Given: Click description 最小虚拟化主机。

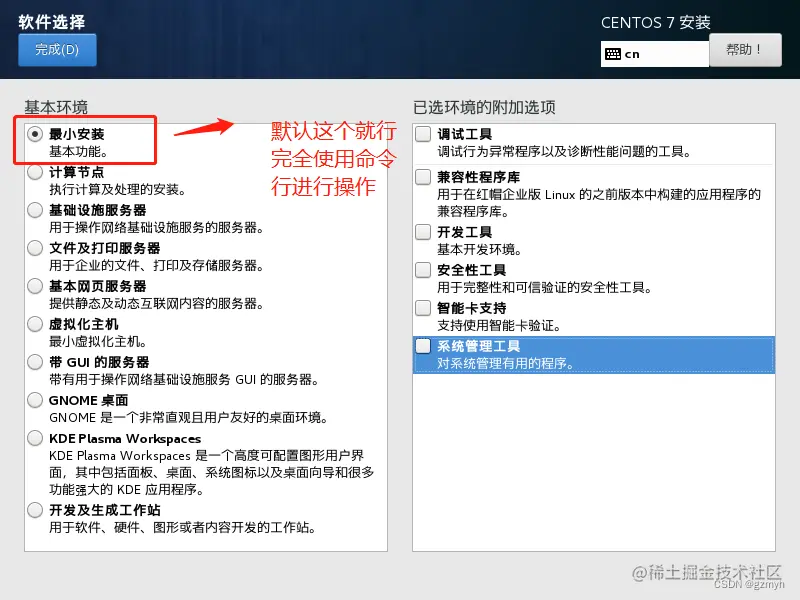Looking at the screenshot, I should click(x=98, y=341).
